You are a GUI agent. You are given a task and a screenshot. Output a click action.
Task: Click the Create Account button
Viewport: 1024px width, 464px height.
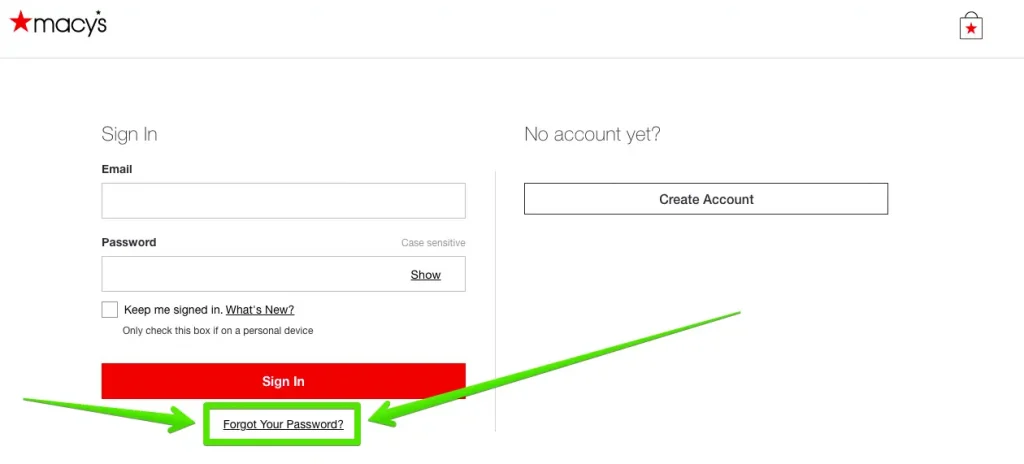coord(706,199)
